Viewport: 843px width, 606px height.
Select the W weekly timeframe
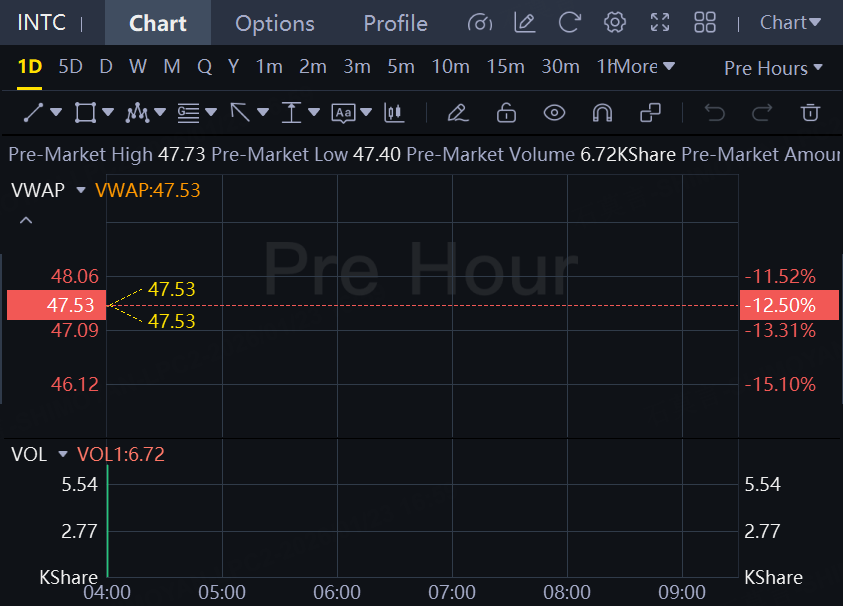point(138,67)
